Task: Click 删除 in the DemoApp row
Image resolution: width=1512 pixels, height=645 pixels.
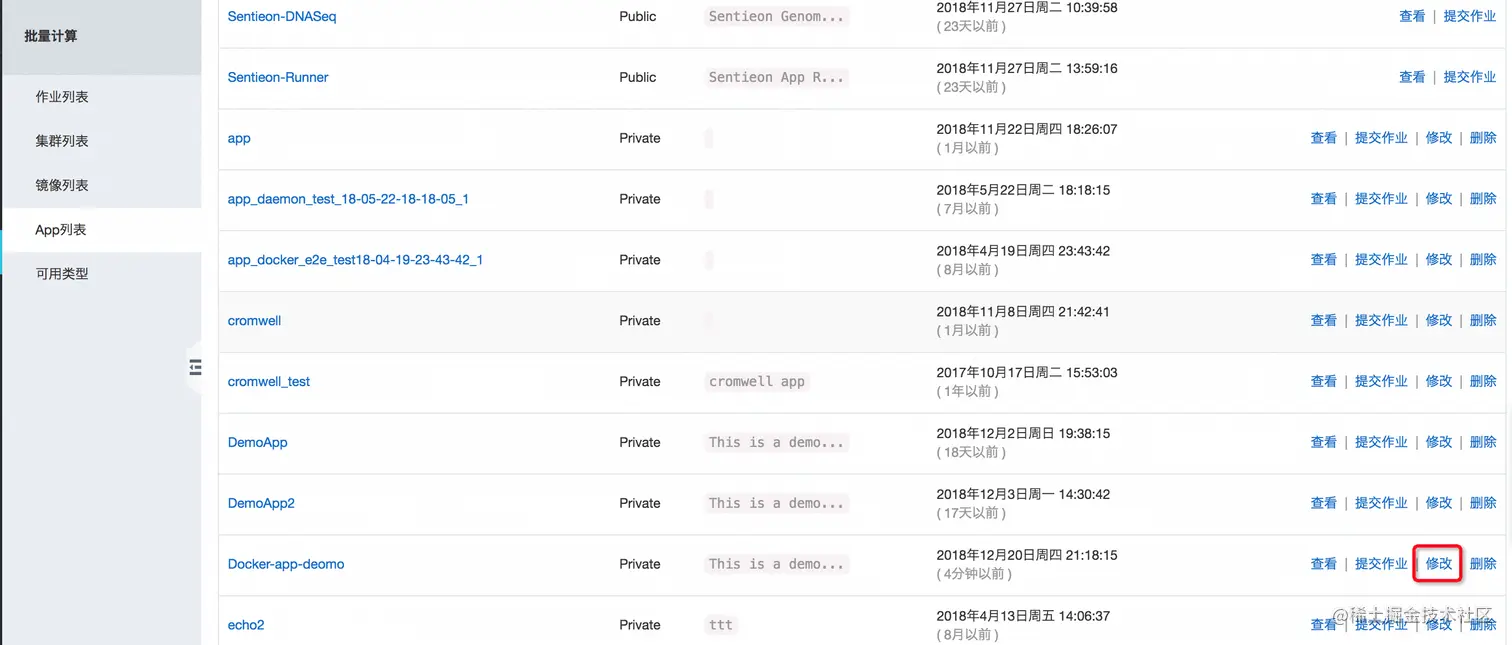Action: [1483, 442]
